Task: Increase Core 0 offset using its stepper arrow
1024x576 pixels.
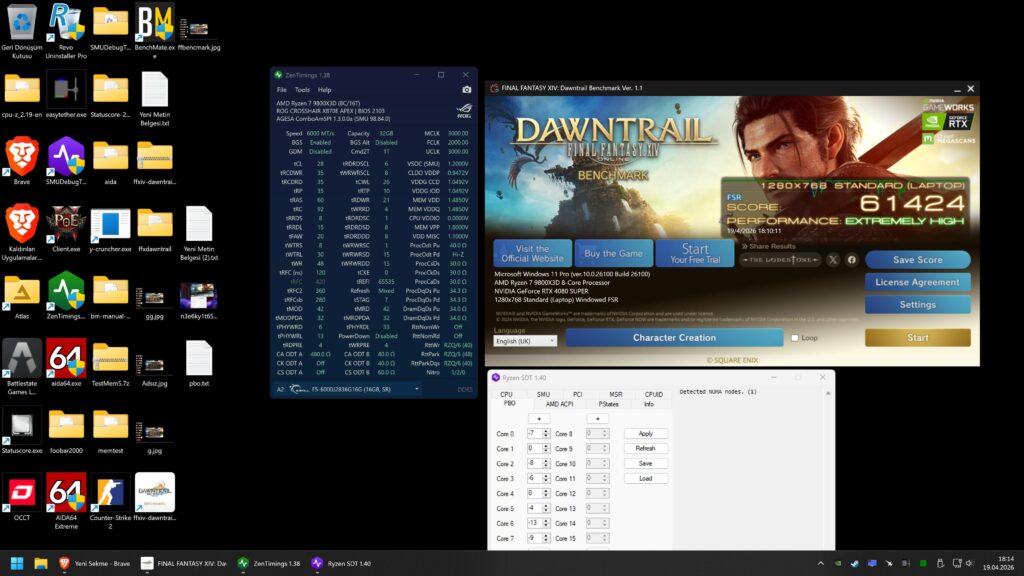Action: (546, 431)
